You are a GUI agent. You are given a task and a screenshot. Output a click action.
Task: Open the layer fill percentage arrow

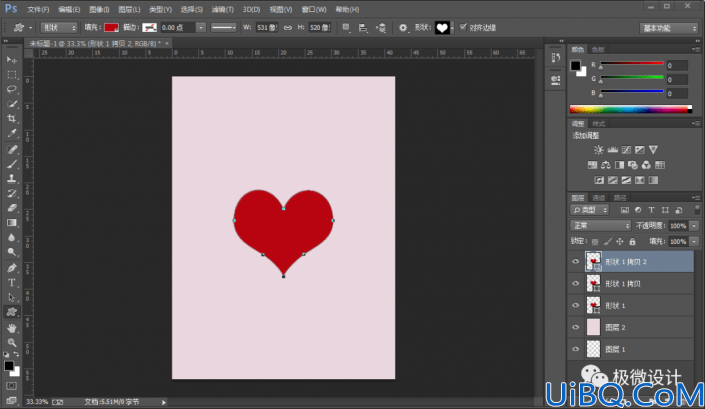(695, 242)
